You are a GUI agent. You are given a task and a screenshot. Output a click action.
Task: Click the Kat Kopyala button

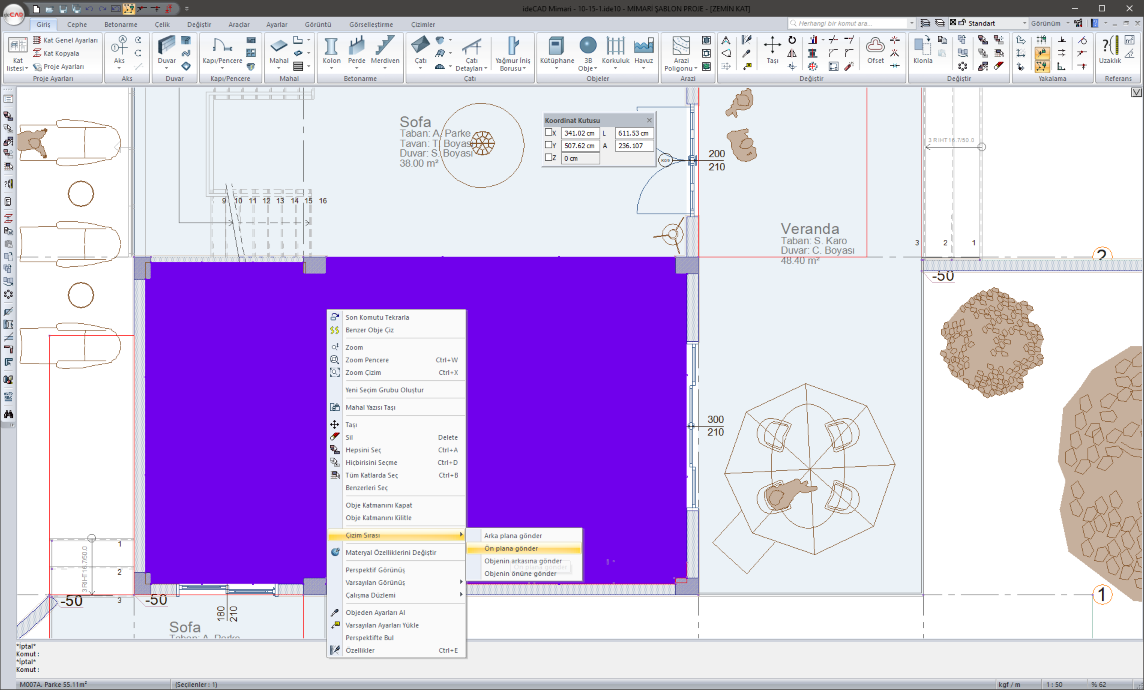(60, 53)
